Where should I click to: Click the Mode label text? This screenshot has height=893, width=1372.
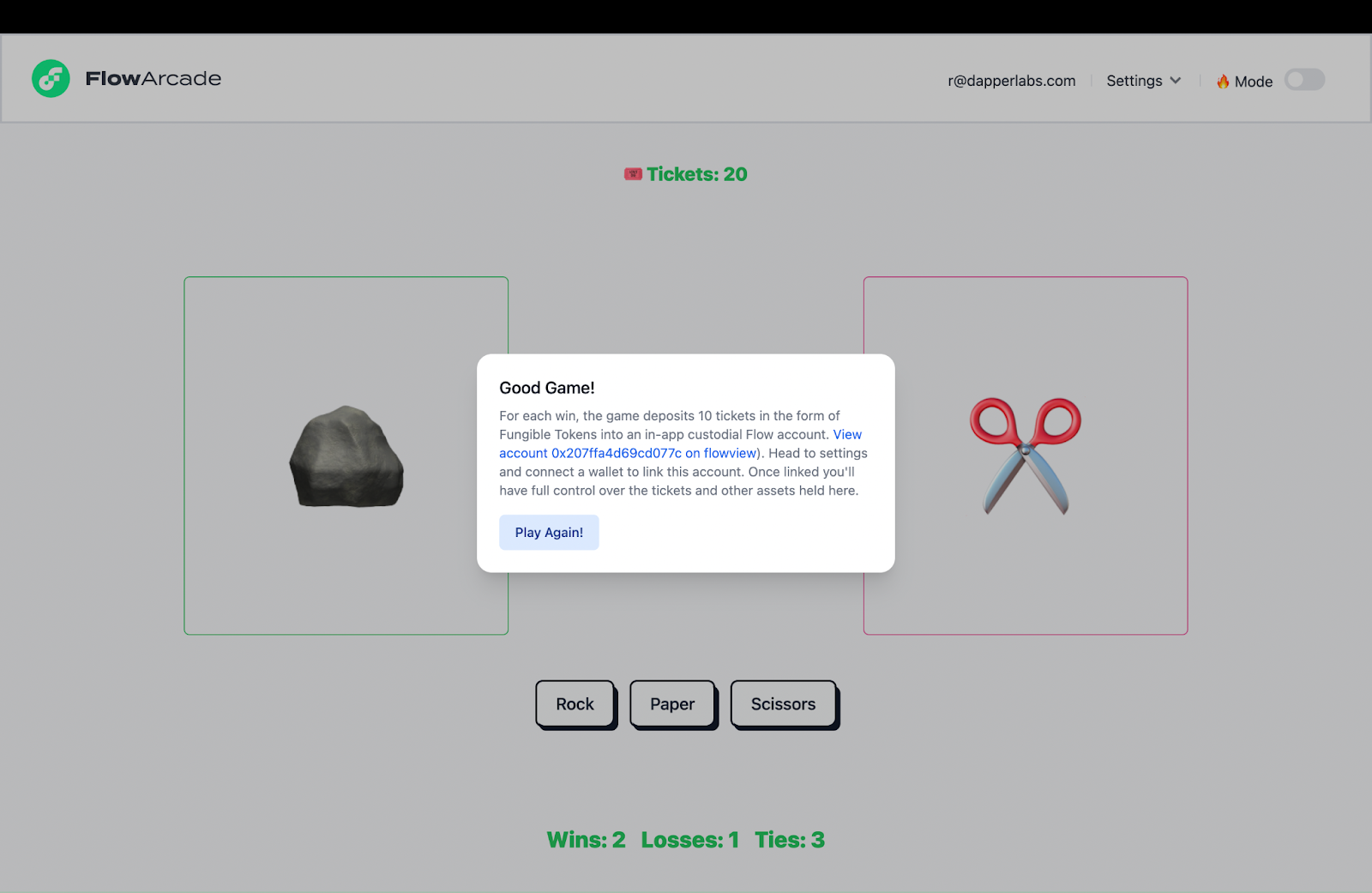click(x=1254, y=81)
